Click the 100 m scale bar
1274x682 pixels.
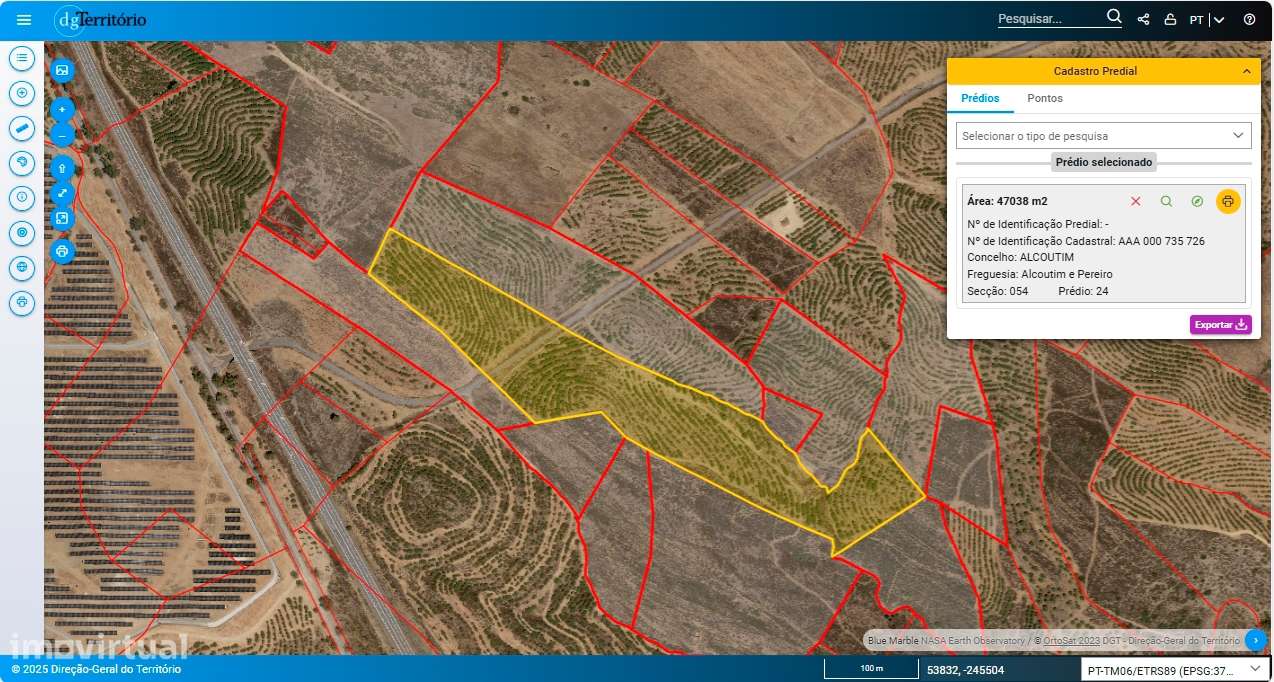coord(871,669)
